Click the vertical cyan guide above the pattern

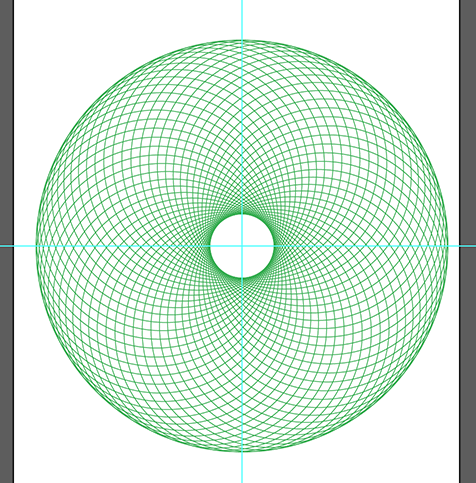tap(242, 19)
